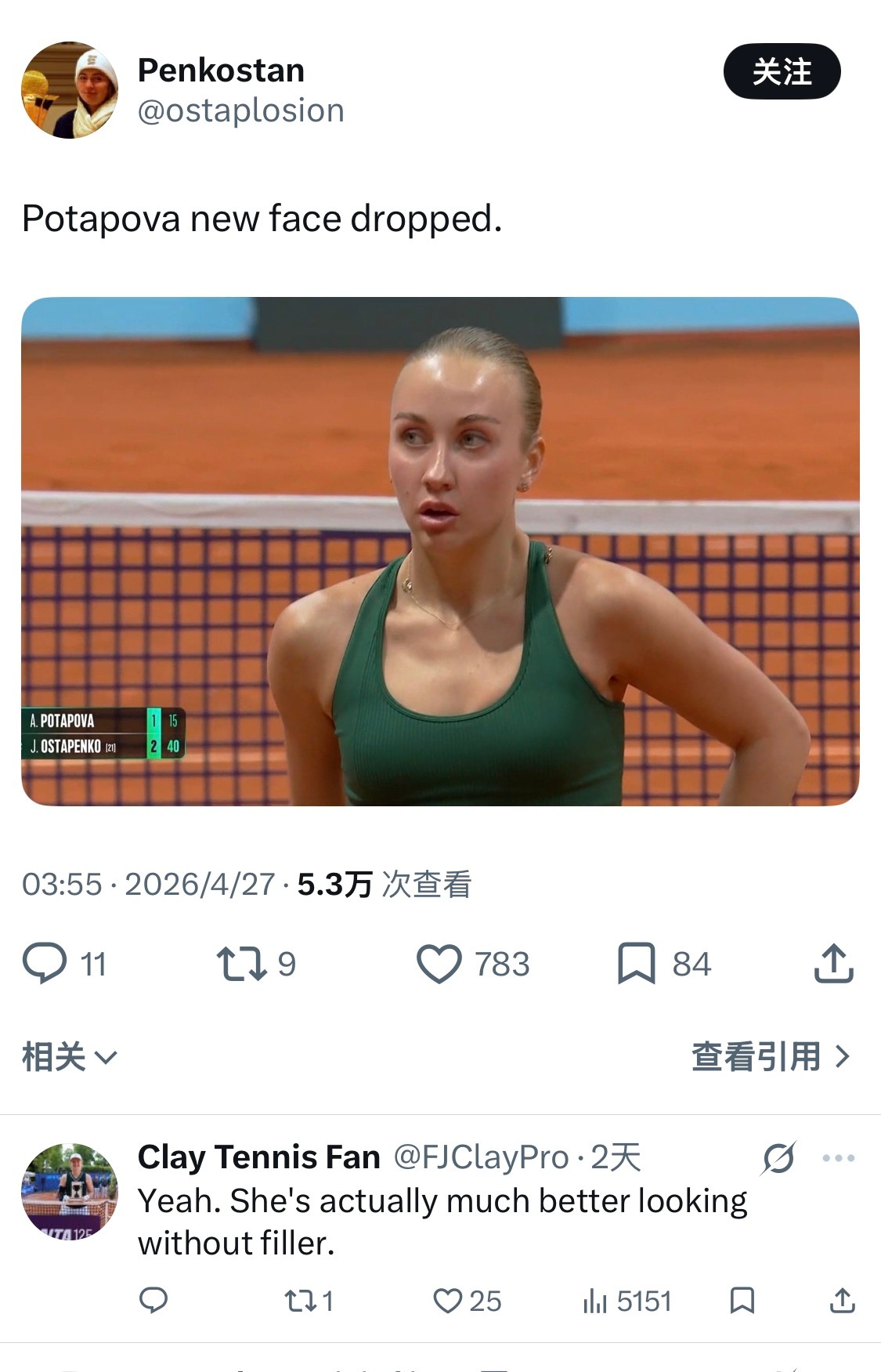This screenshot has width=881, height=1372.
Task: Follow Penkostan with the 关注 button
Action: click(x=782, y=71)
